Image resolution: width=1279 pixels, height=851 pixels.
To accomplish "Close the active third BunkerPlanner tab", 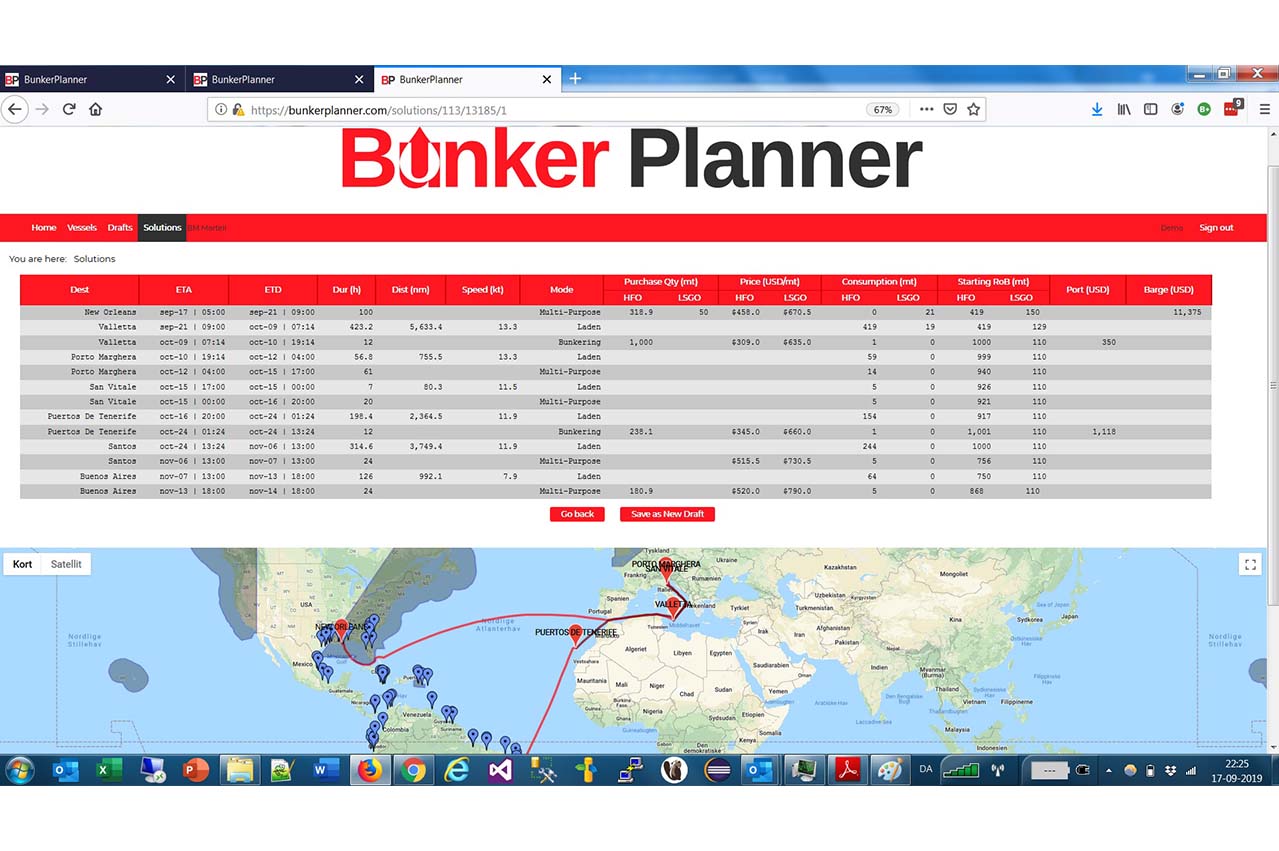I will (547, 79).
